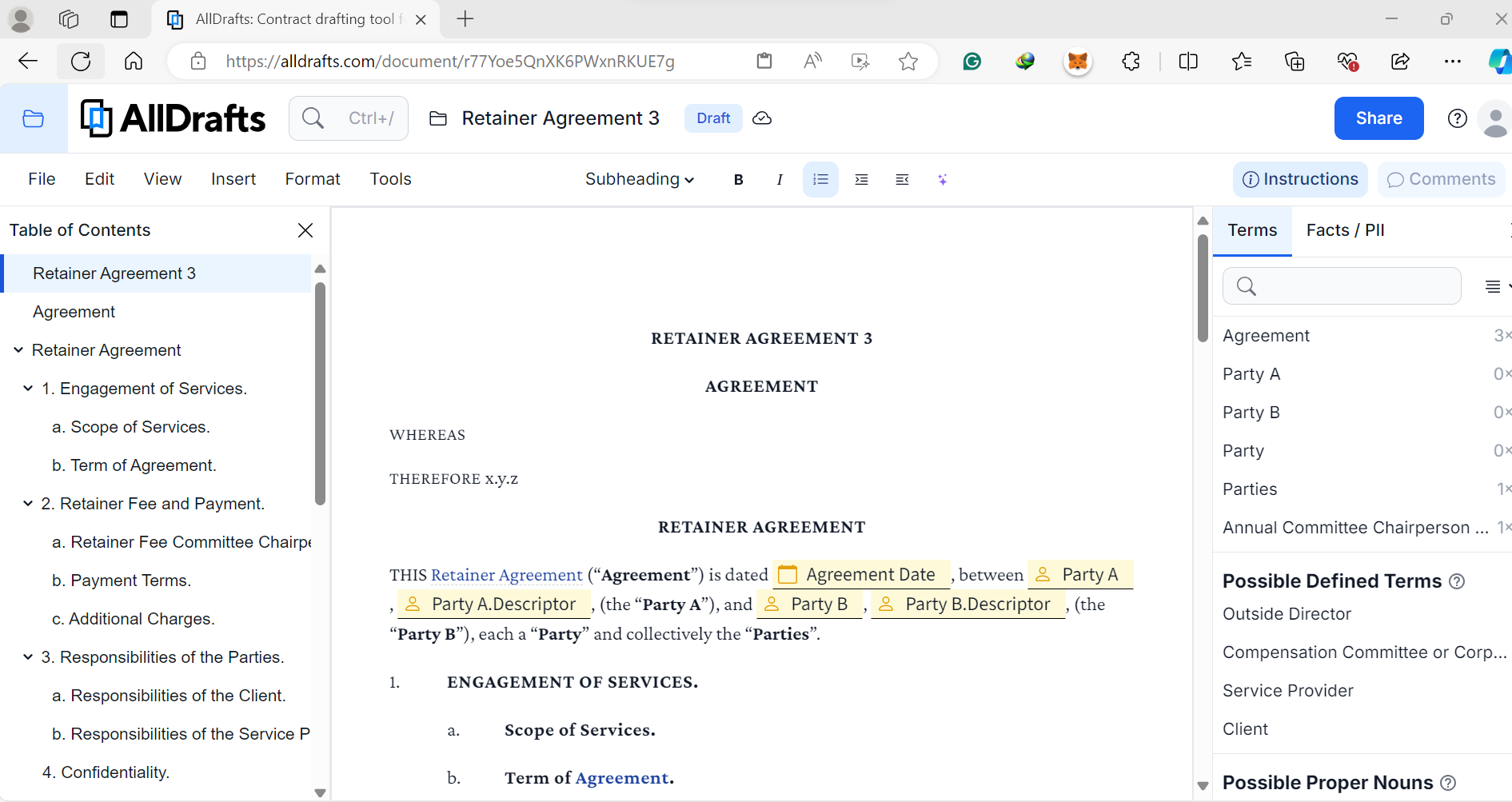Click the Party A.Descriptor field
Screen dimensions: 1512x802
[494, 604]
